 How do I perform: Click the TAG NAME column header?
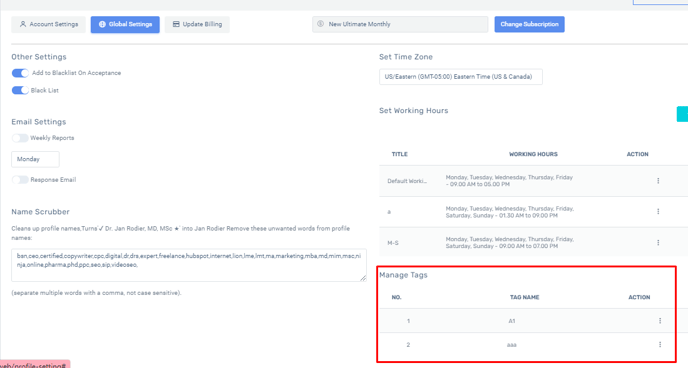click(524, 297)
